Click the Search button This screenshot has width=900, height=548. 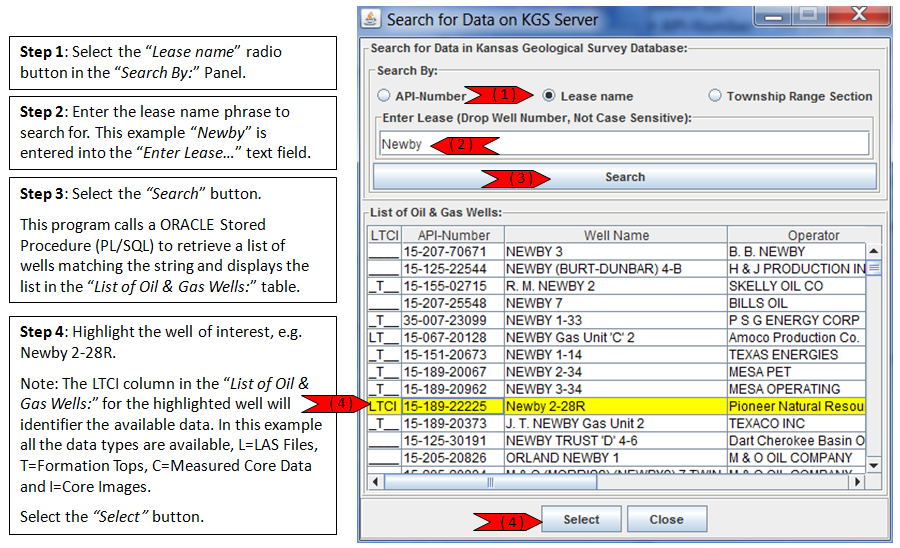click(x=625, y=177)
